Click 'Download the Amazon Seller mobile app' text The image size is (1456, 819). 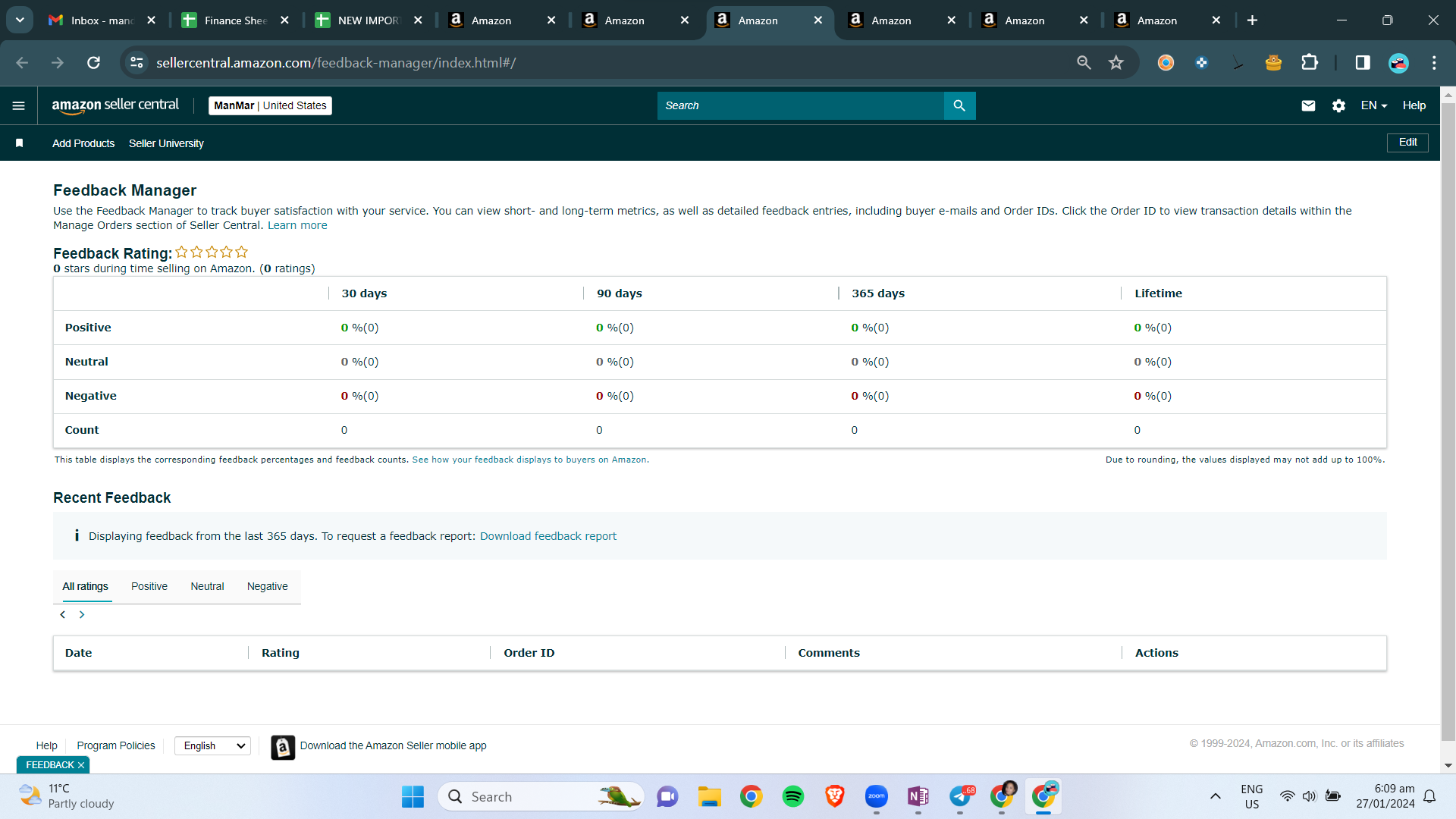(394, 746)
